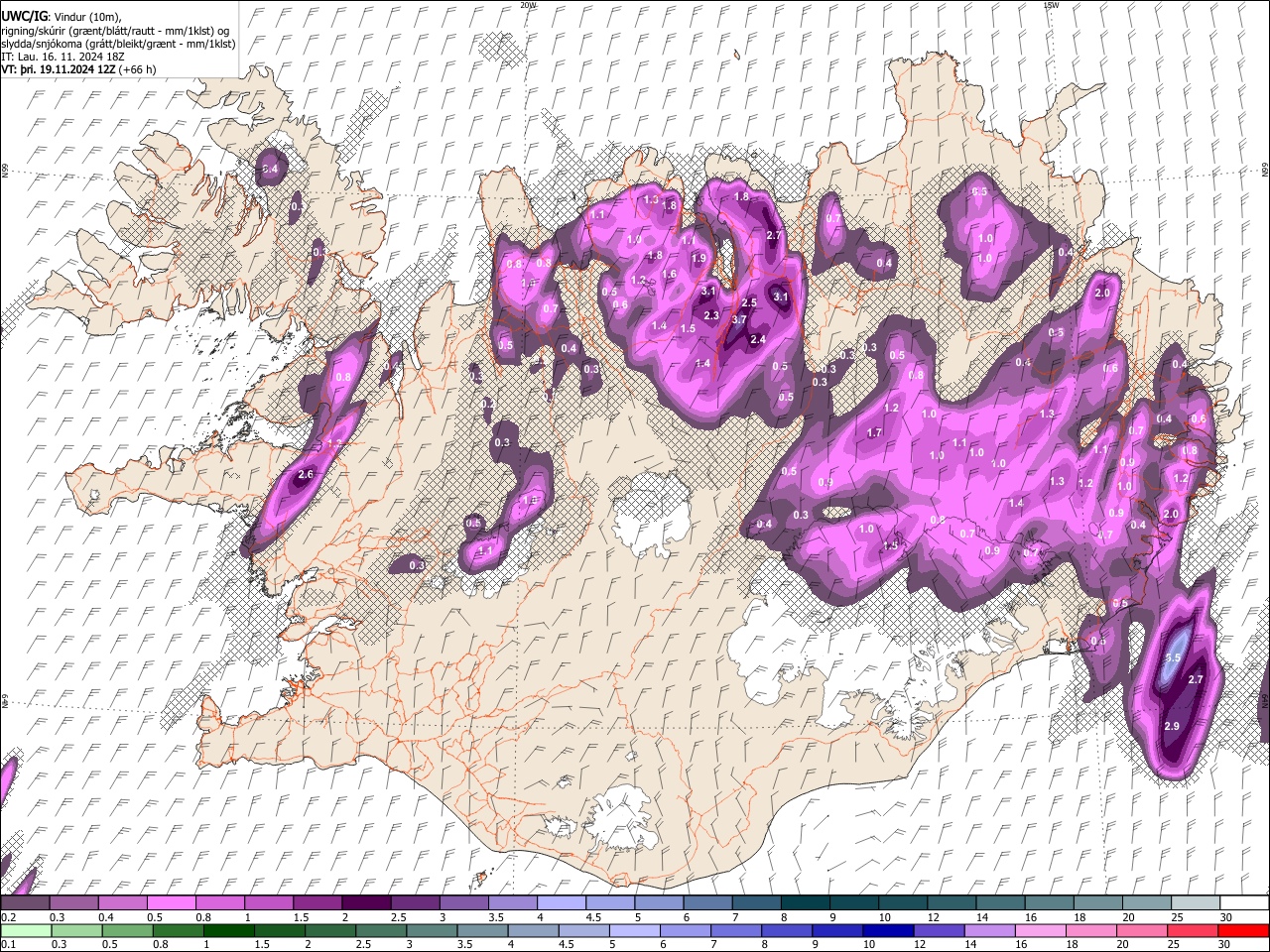Click the 2.9 value in the southeast offshore cell
The height and width of the screenshot is (952, 1270).
tap(1172, 726)
